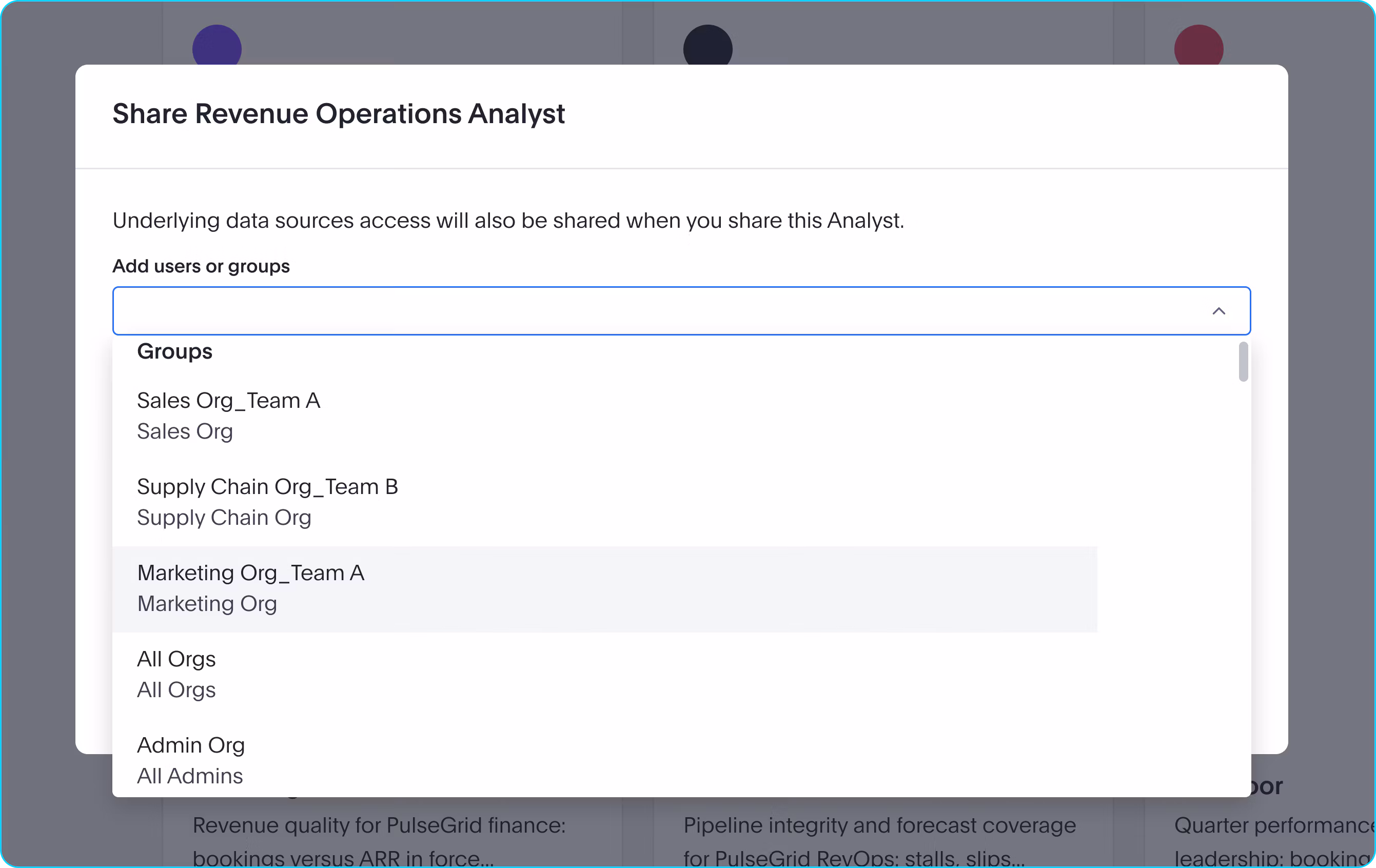Image resolution: width=1376 pixels, height=868 pixels.
Task: Click the underlying data sources notice text
Action: point(508,221)
